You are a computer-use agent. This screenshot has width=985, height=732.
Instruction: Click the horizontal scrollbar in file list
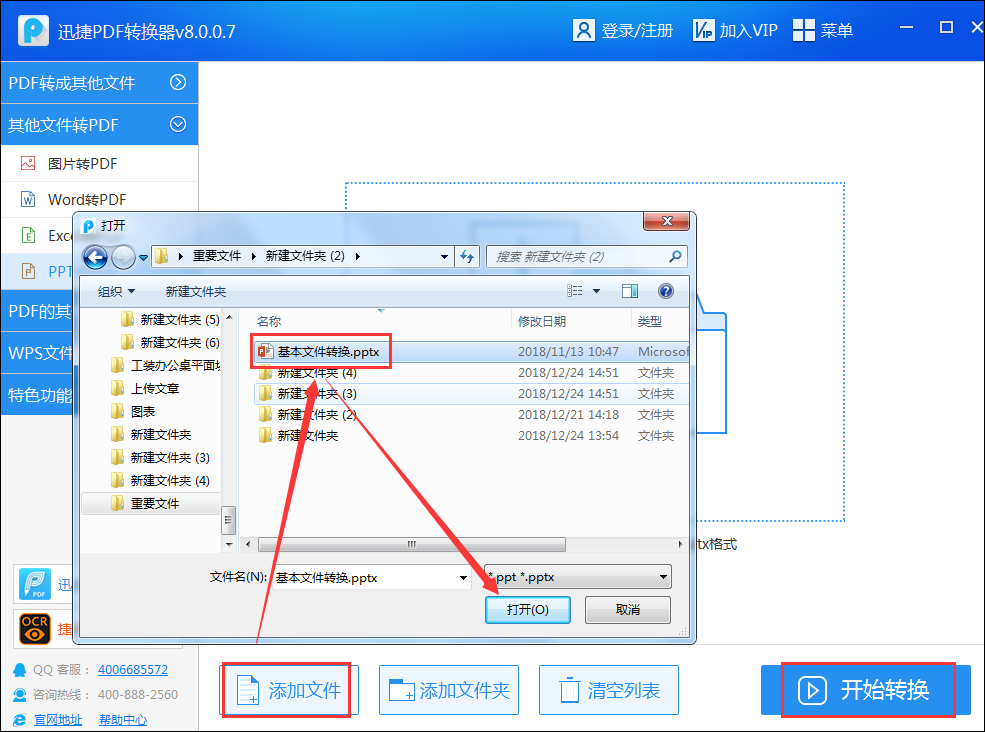[x=411, y=544]
